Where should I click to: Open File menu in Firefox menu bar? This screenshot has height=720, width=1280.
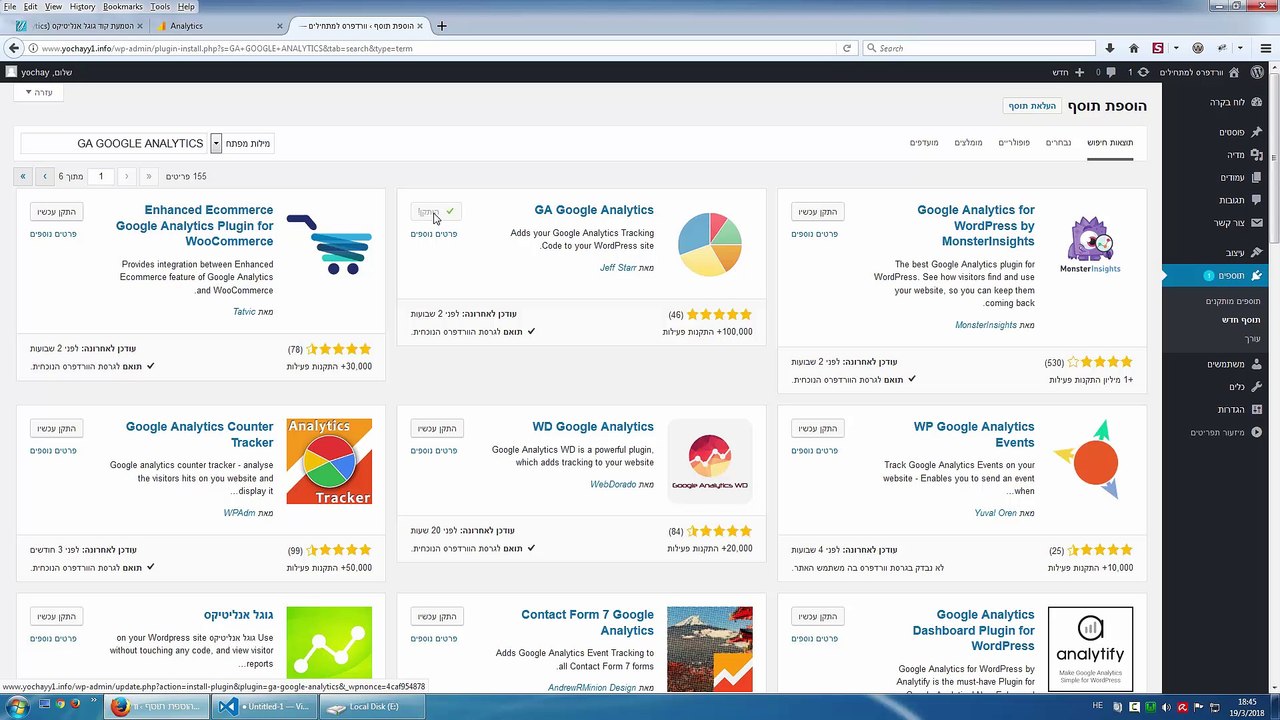point(10,7)
